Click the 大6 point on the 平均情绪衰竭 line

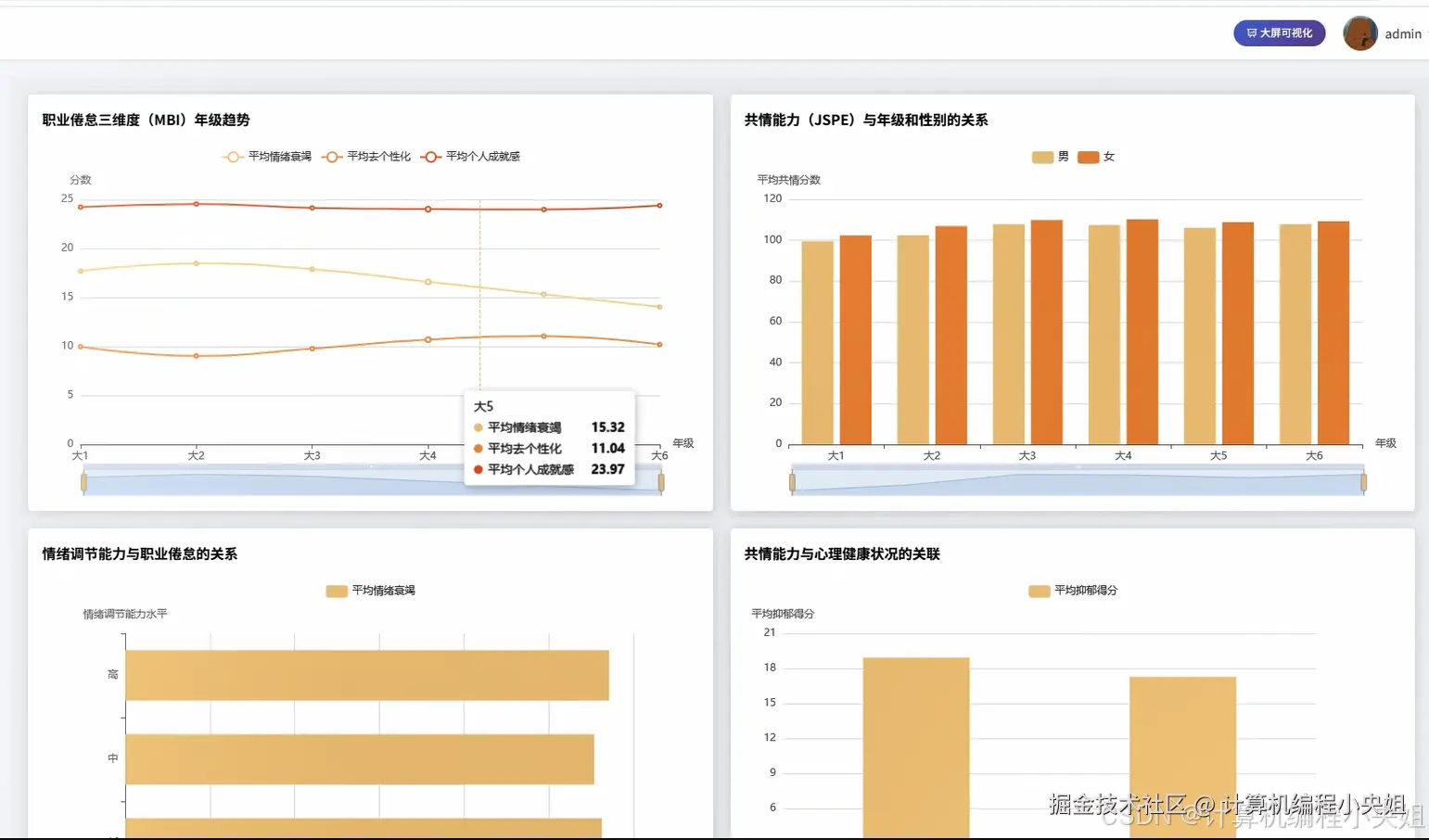pos(659,307)
